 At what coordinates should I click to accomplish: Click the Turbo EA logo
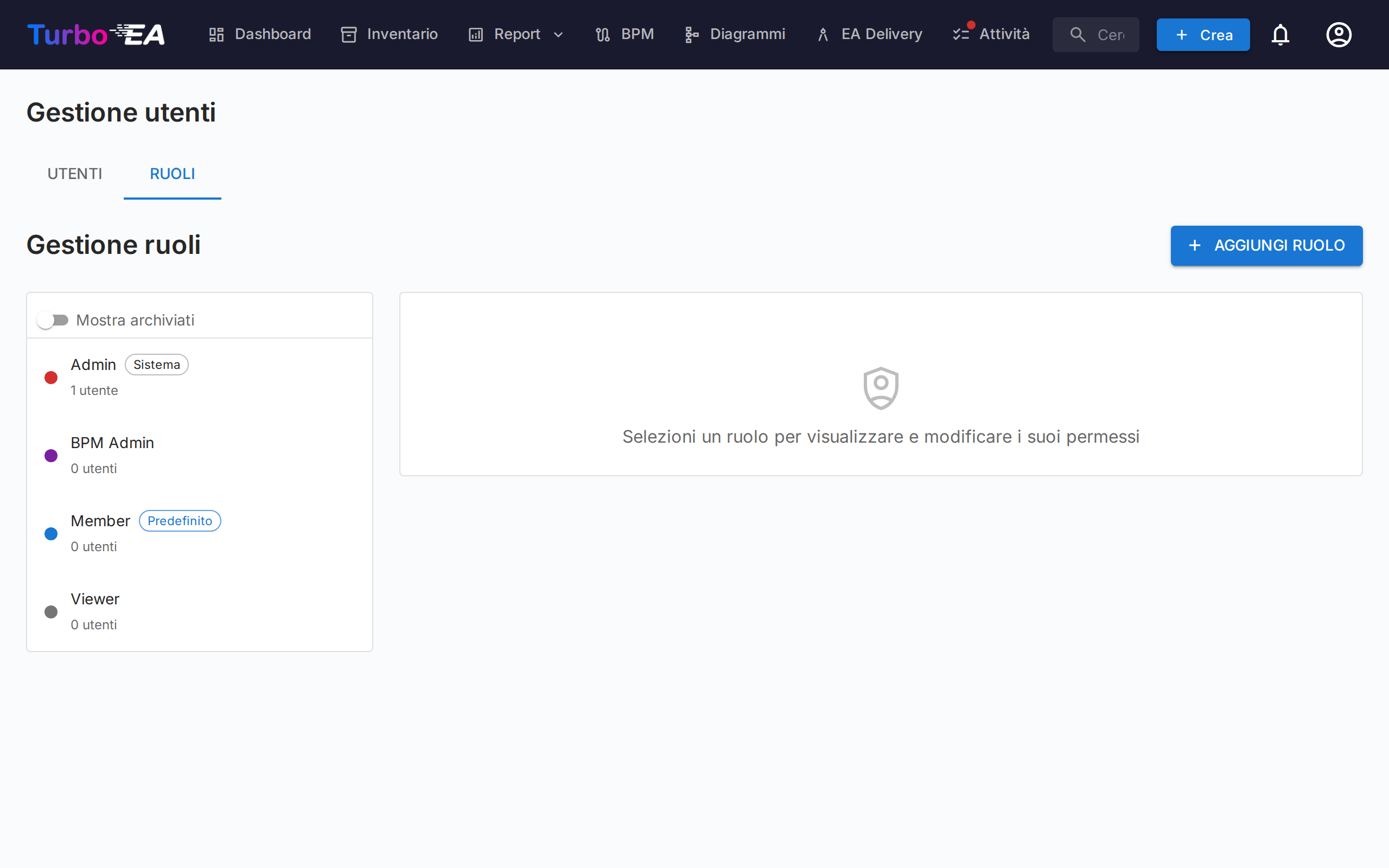[x=96, y=34]
